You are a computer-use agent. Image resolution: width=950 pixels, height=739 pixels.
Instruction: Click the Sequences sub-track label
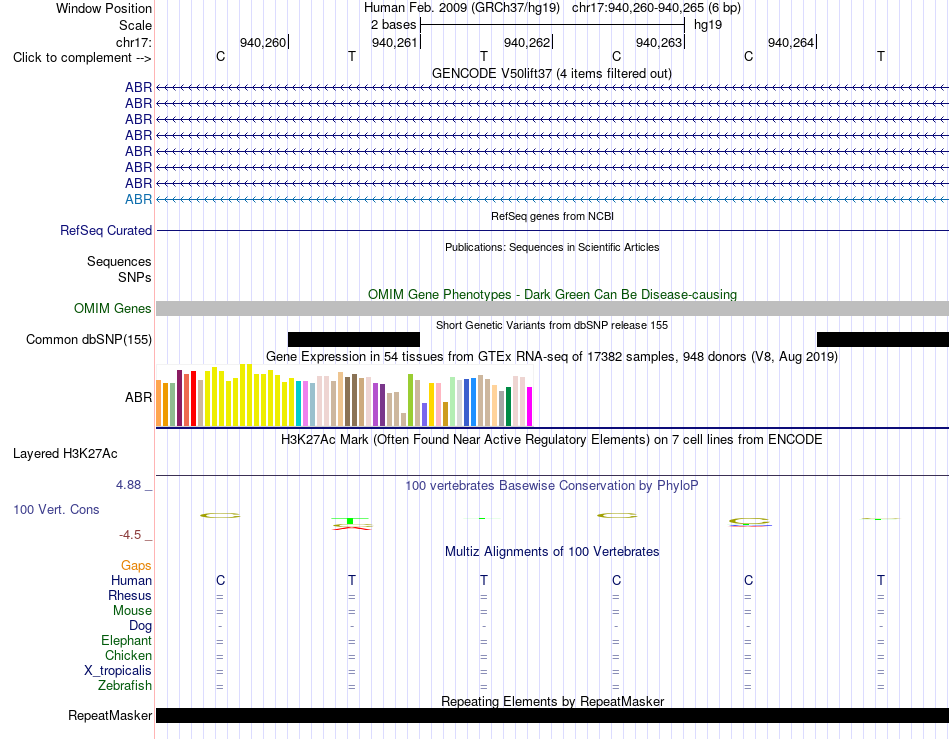pos(119,262)
